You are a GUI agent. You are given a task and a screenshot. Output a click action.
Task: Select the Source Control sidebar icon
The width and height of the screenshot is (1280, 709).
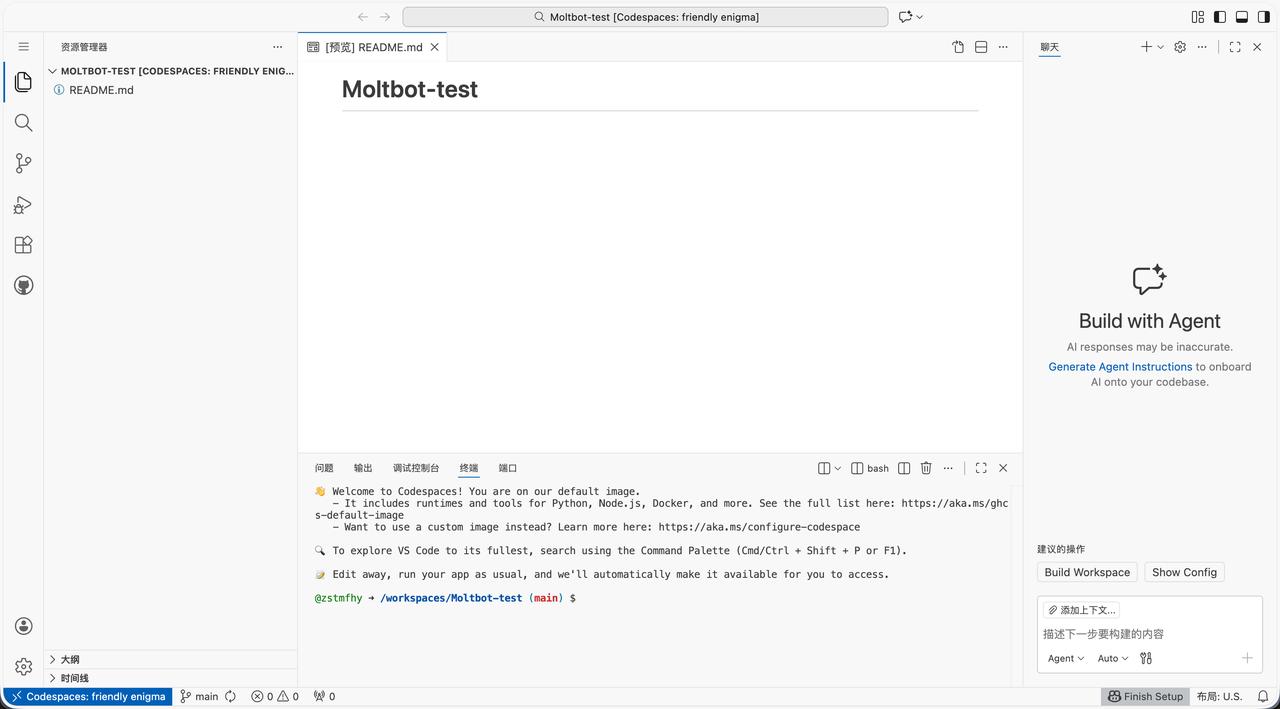(23, 163)
